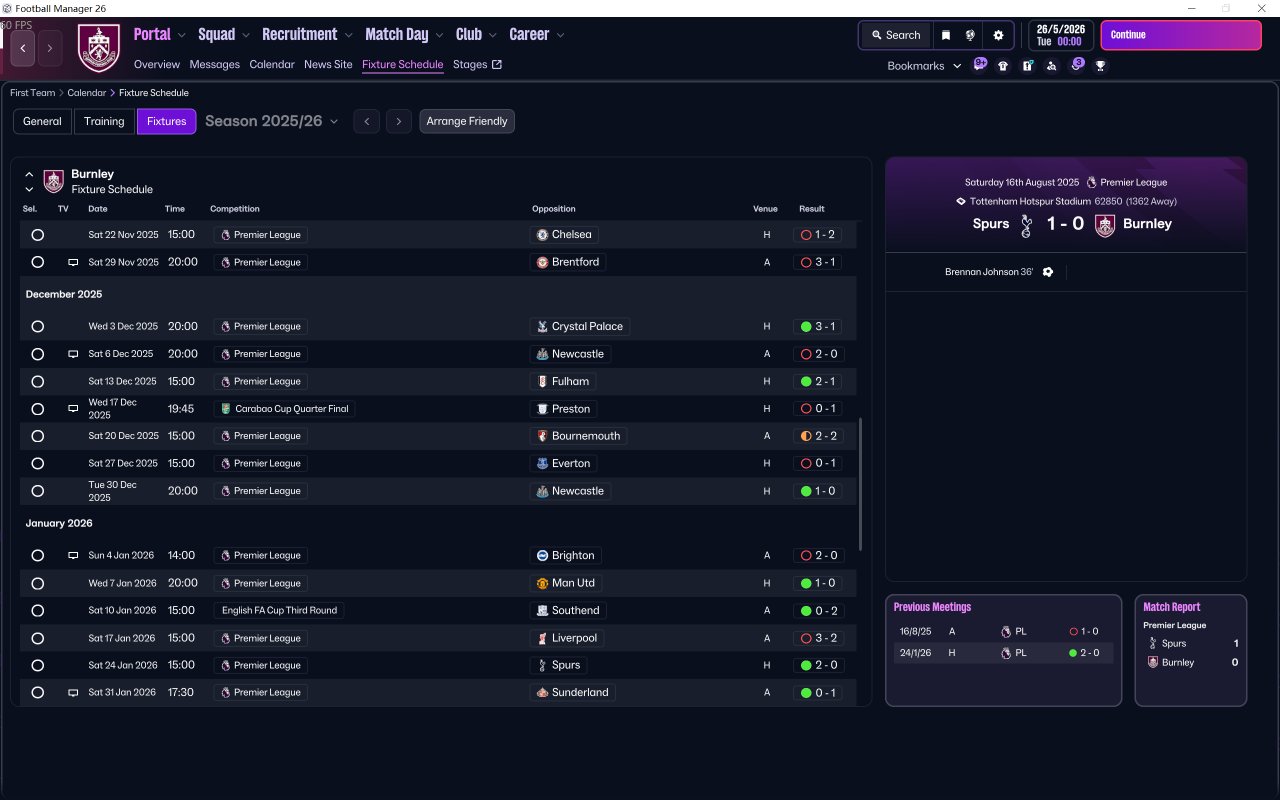Viewport: 1280px width, 800px height.
Task: Open the bookmark icon beside Search
Action: [946, 35]
